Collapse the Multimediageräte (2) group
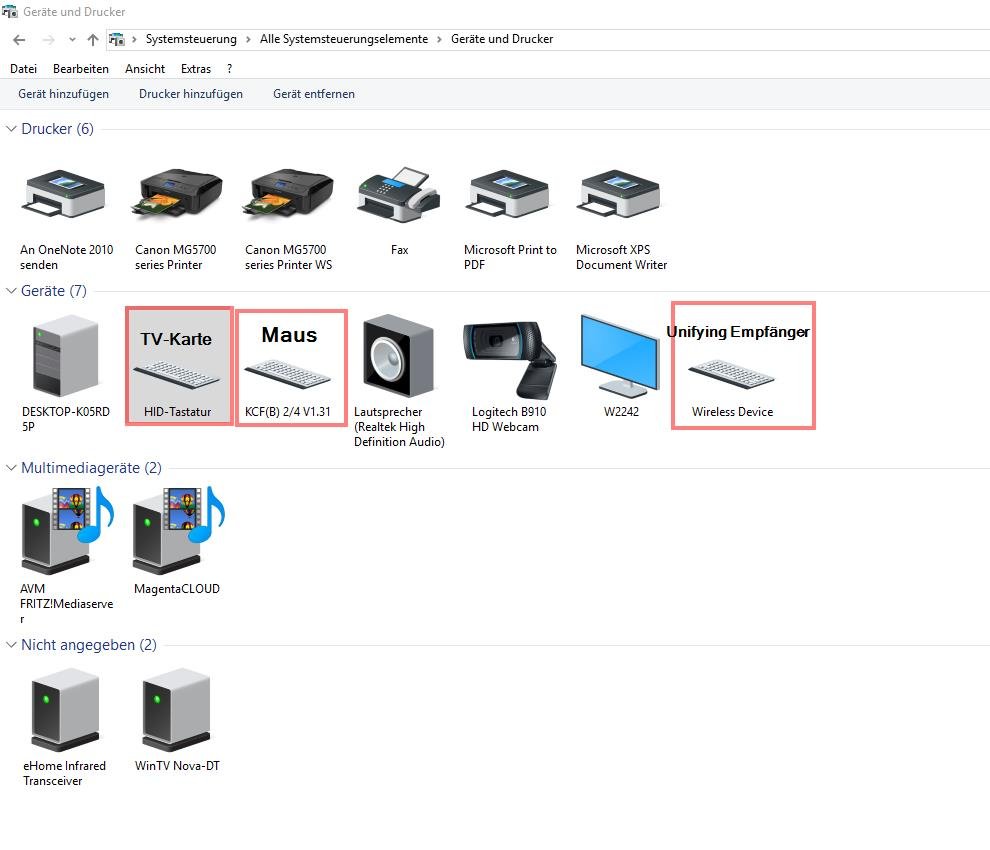990x850 pixels. pos(11,468)
